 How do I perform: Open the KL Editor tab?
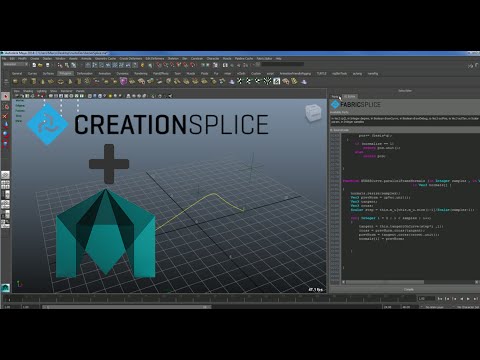pos(350,97)
